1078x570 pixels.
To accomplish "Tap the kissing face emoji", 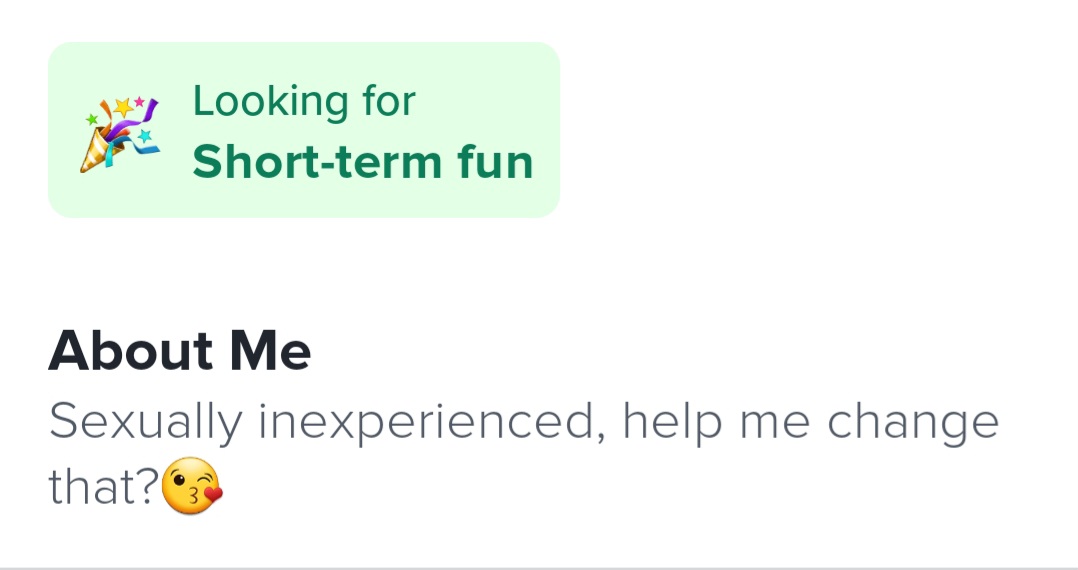I will point(191,487).
